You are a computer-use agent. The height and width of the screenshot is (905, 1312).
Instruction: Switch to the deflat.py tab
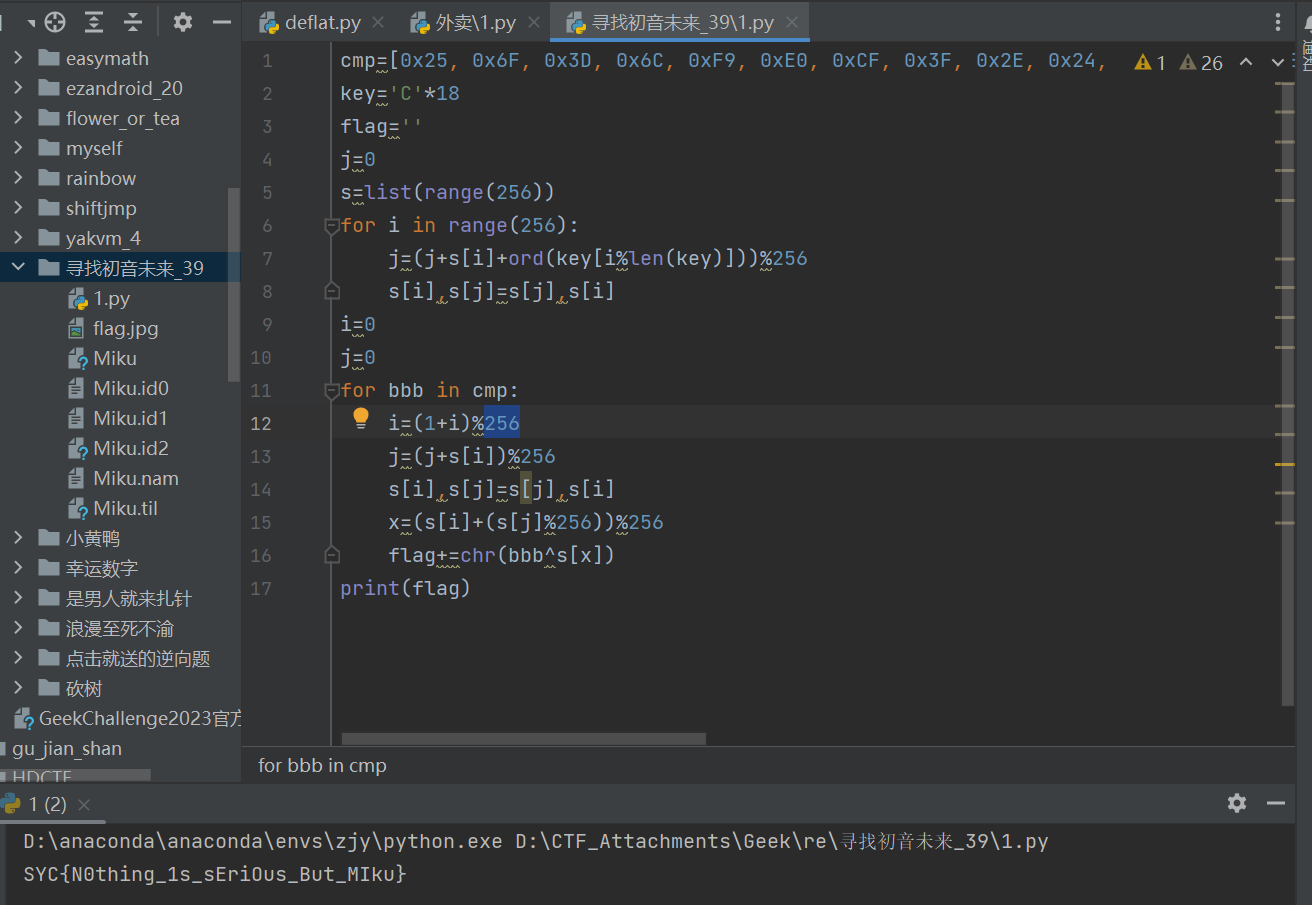point(322,22)
